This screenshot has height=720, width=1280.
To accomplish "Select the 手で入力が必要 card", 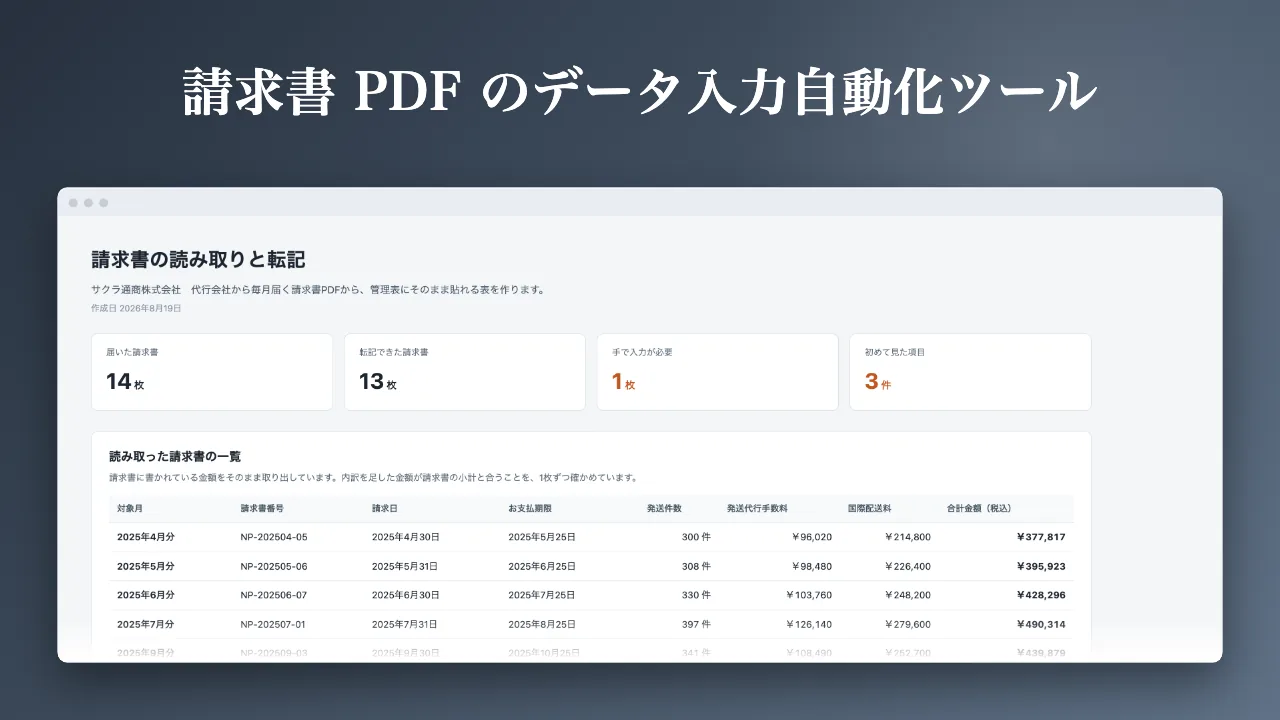I will tap(717, 372).
